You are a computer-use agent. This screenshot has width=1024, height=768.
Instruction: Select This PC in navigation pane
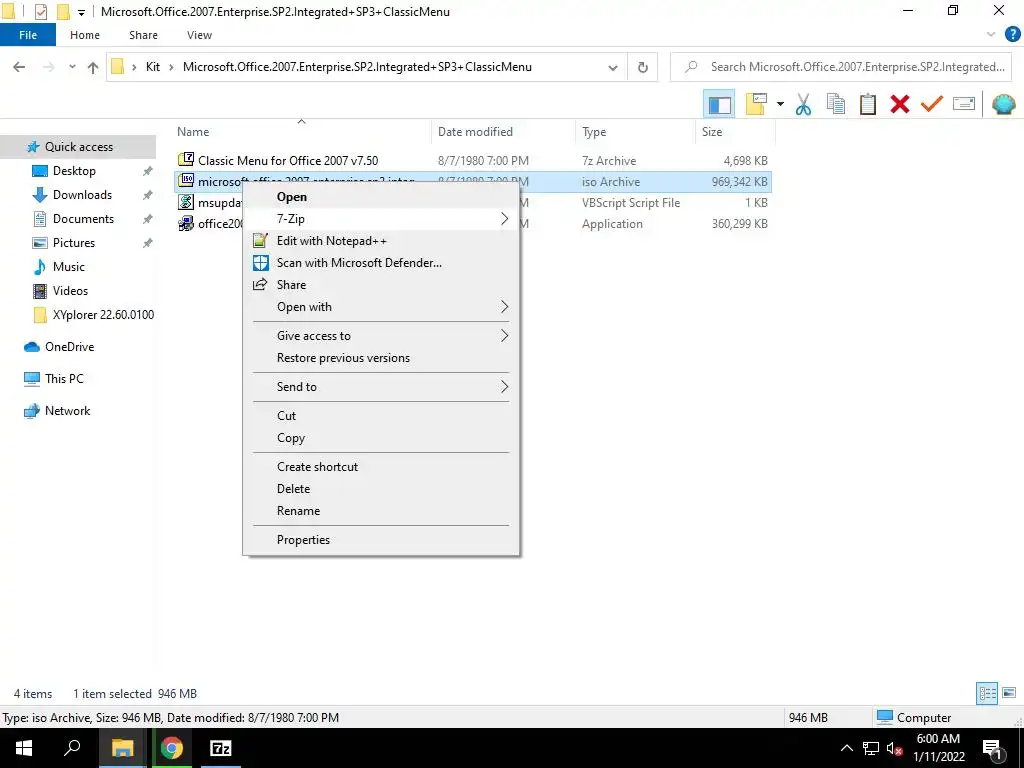64,379
